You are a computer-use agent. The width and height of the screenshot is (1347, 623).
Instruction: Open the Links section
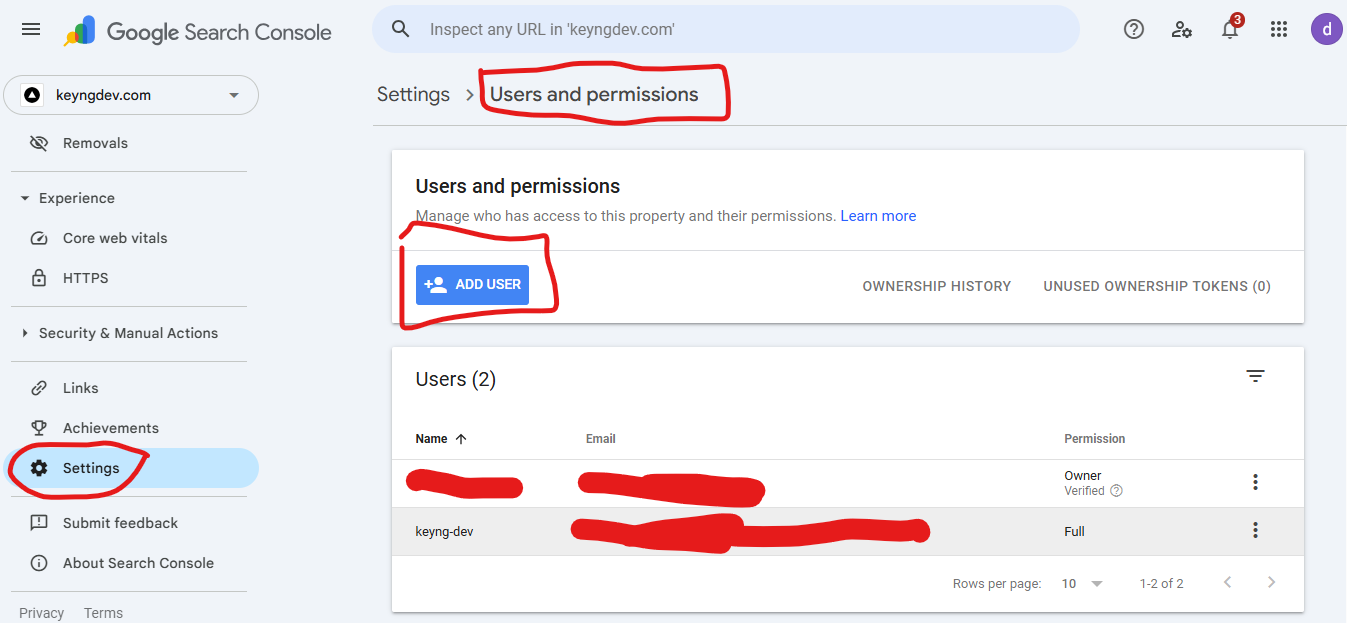(81, 387)
